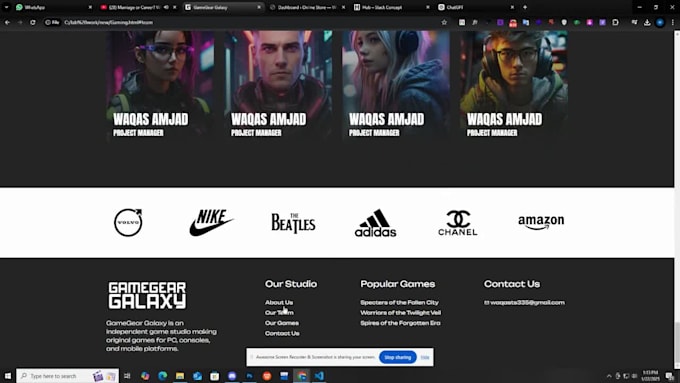The image size is (680, 383).
Task: Open the Our Games footer link
Action: coord(281,323)
